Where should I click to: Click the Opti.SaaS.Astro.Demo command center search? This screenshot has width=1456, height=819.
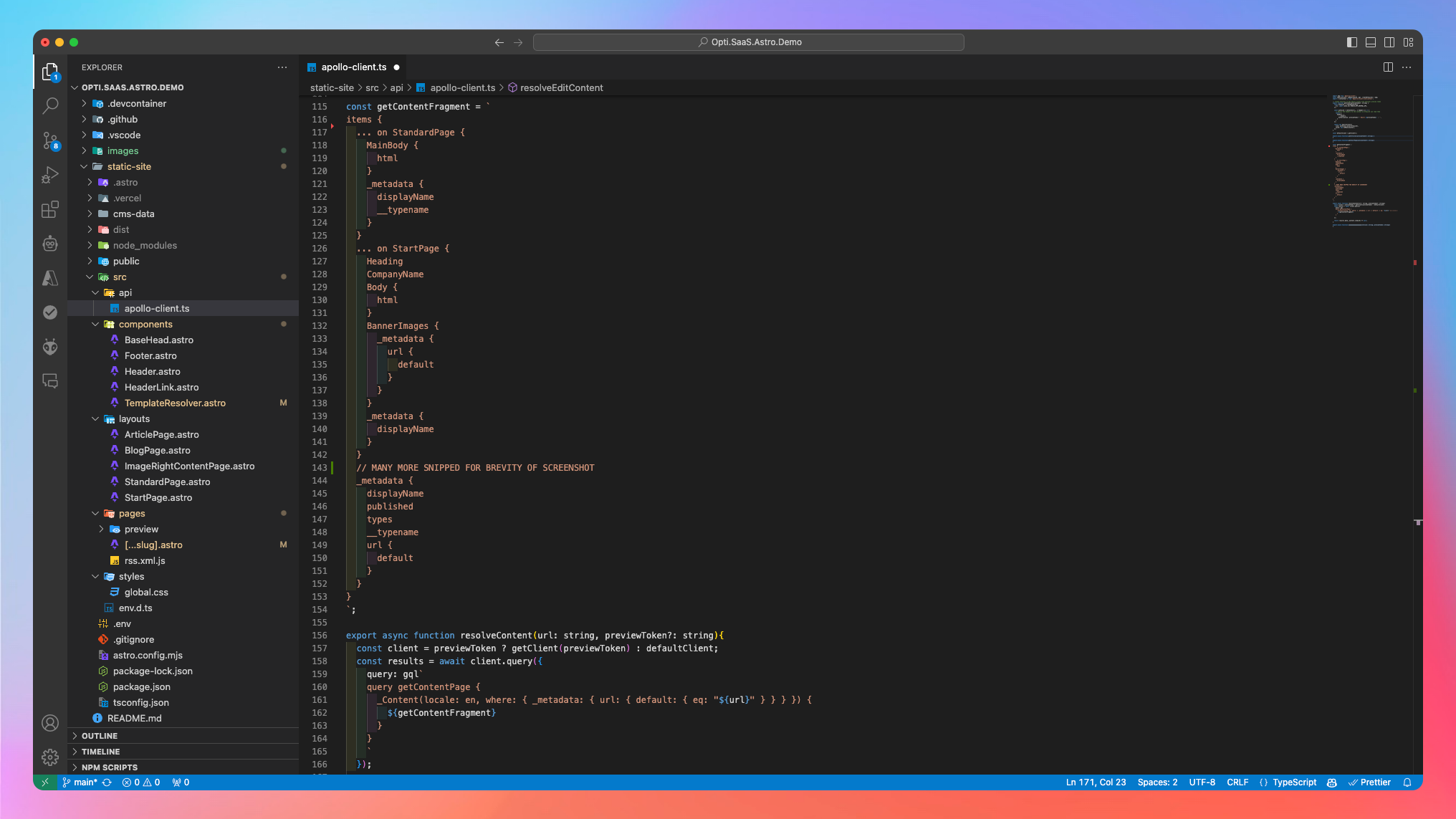(x=749, y=42)
